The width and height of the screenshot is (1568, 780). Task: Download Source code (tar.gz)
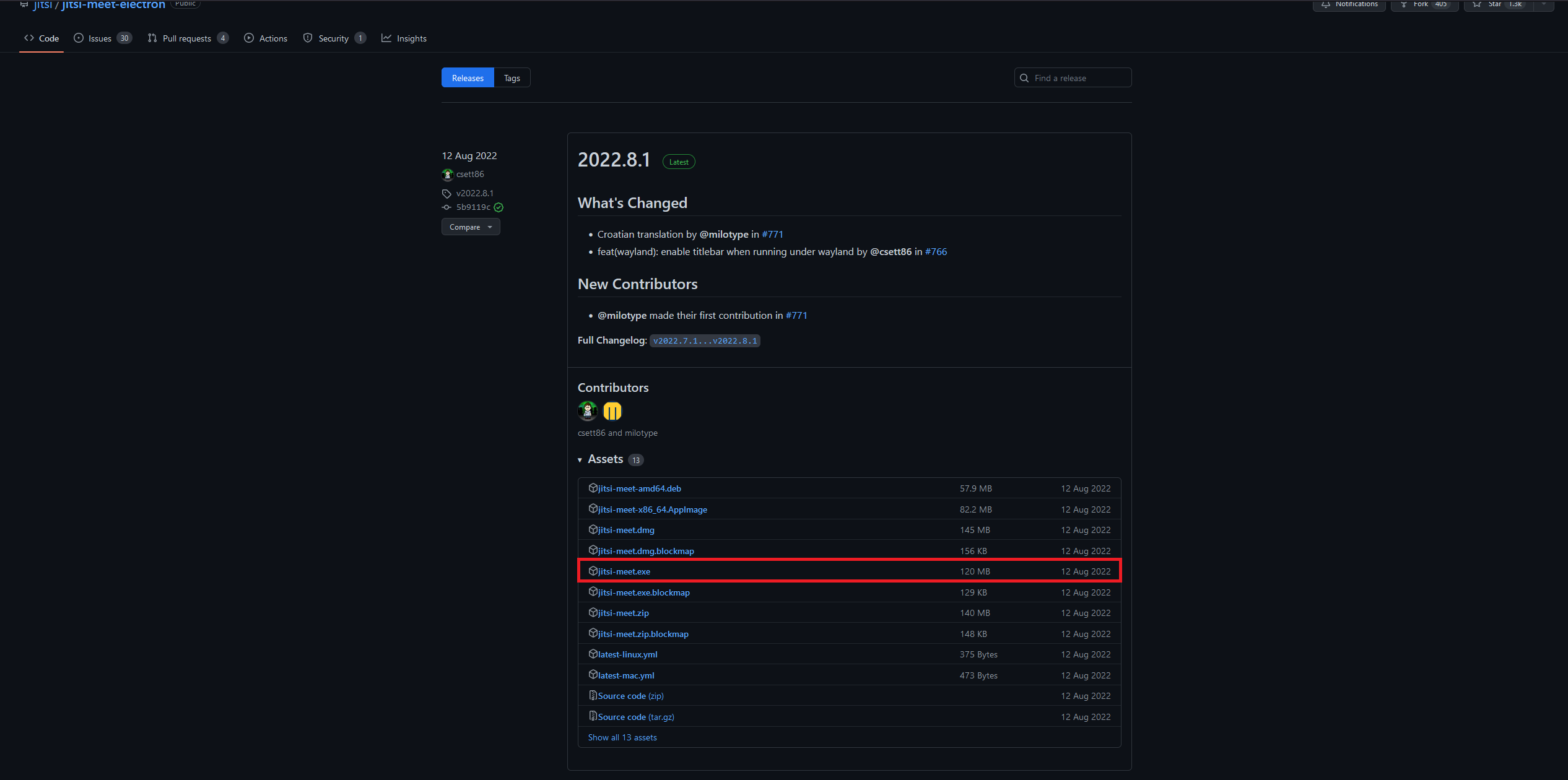click(x=636, y=717)
